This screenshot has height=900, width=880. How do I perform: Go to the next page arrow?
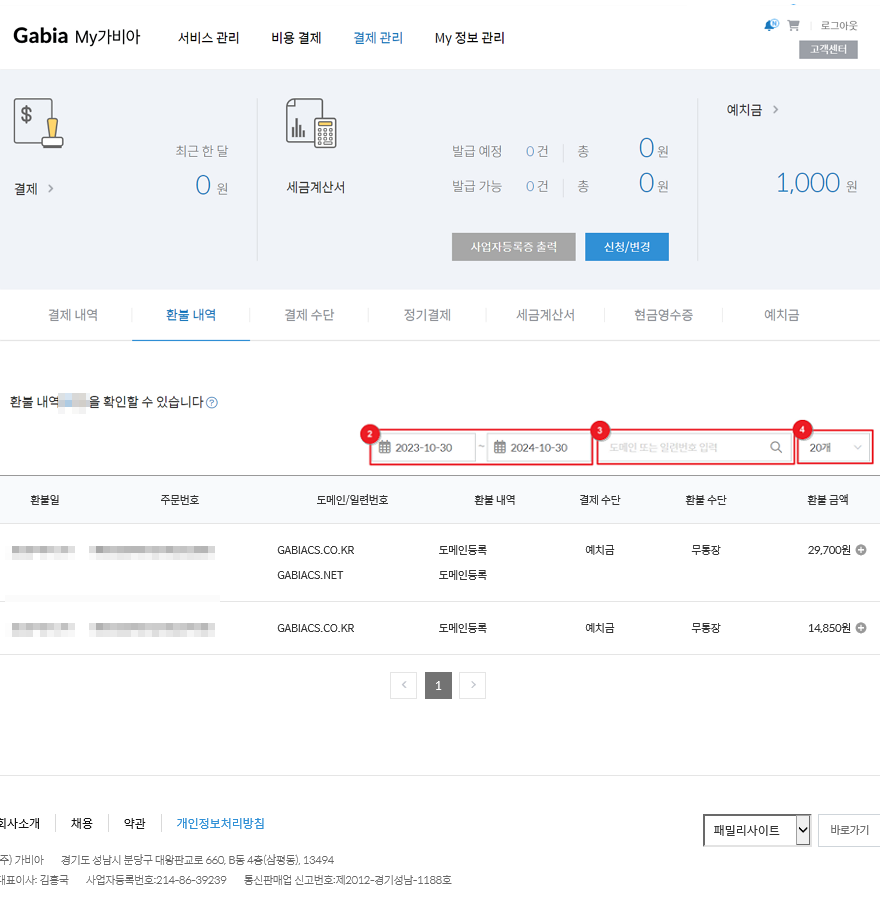click(472, 685)
